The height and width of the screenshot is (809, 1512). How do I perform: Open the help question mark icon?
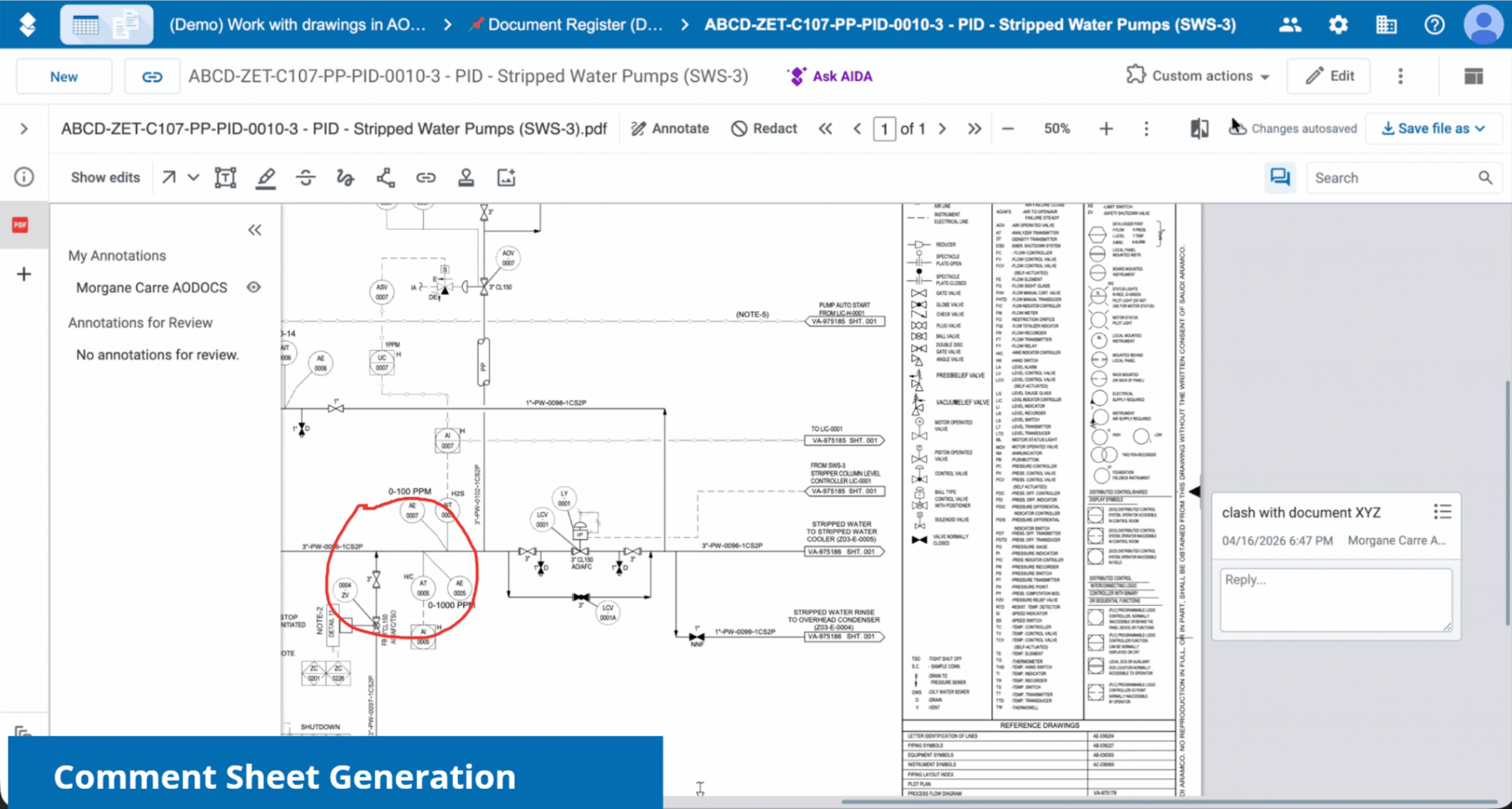[1434, 24]
